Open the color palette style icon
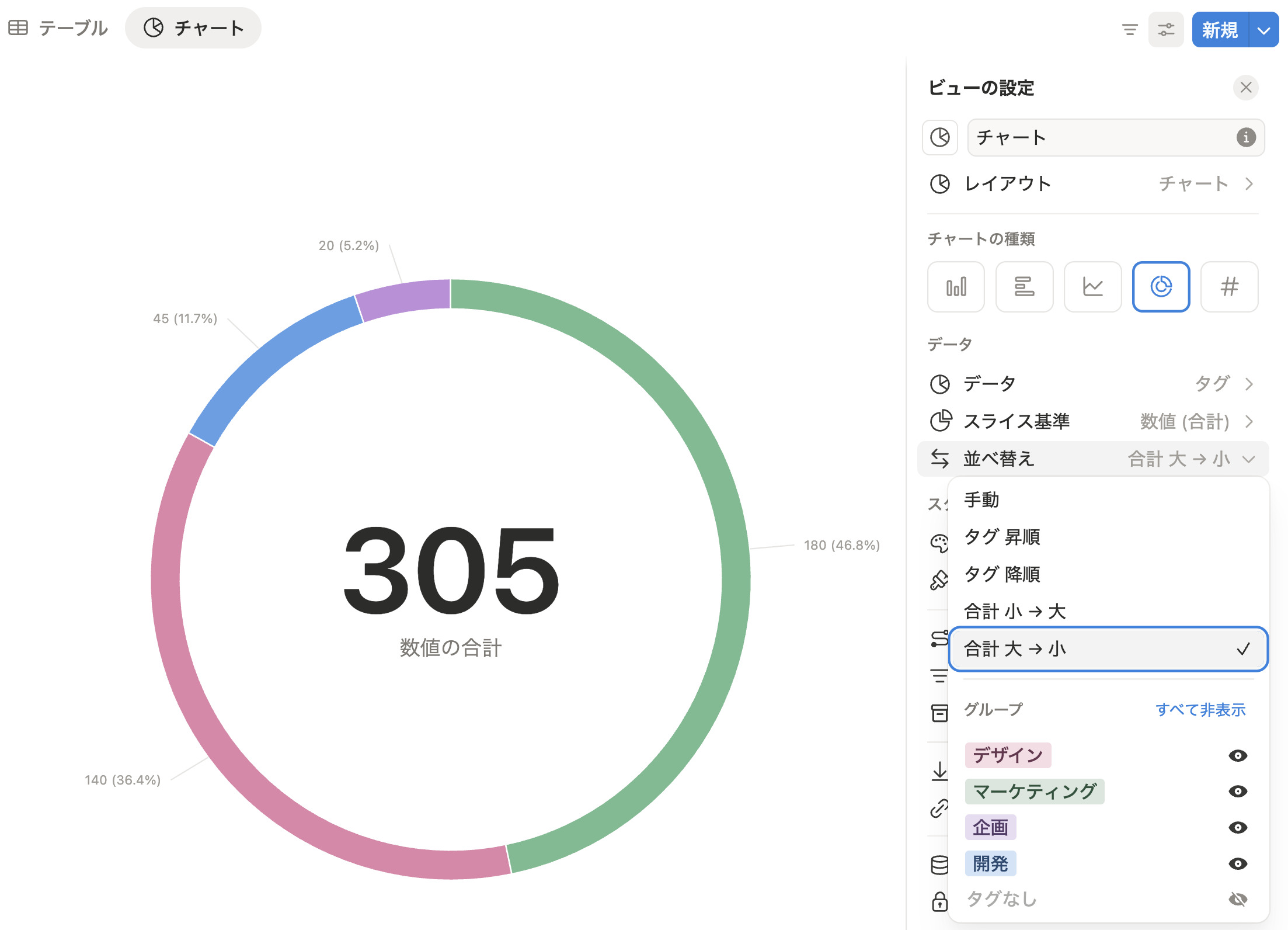This screenshot has height=930, width=1288. (x=939, y=543)
